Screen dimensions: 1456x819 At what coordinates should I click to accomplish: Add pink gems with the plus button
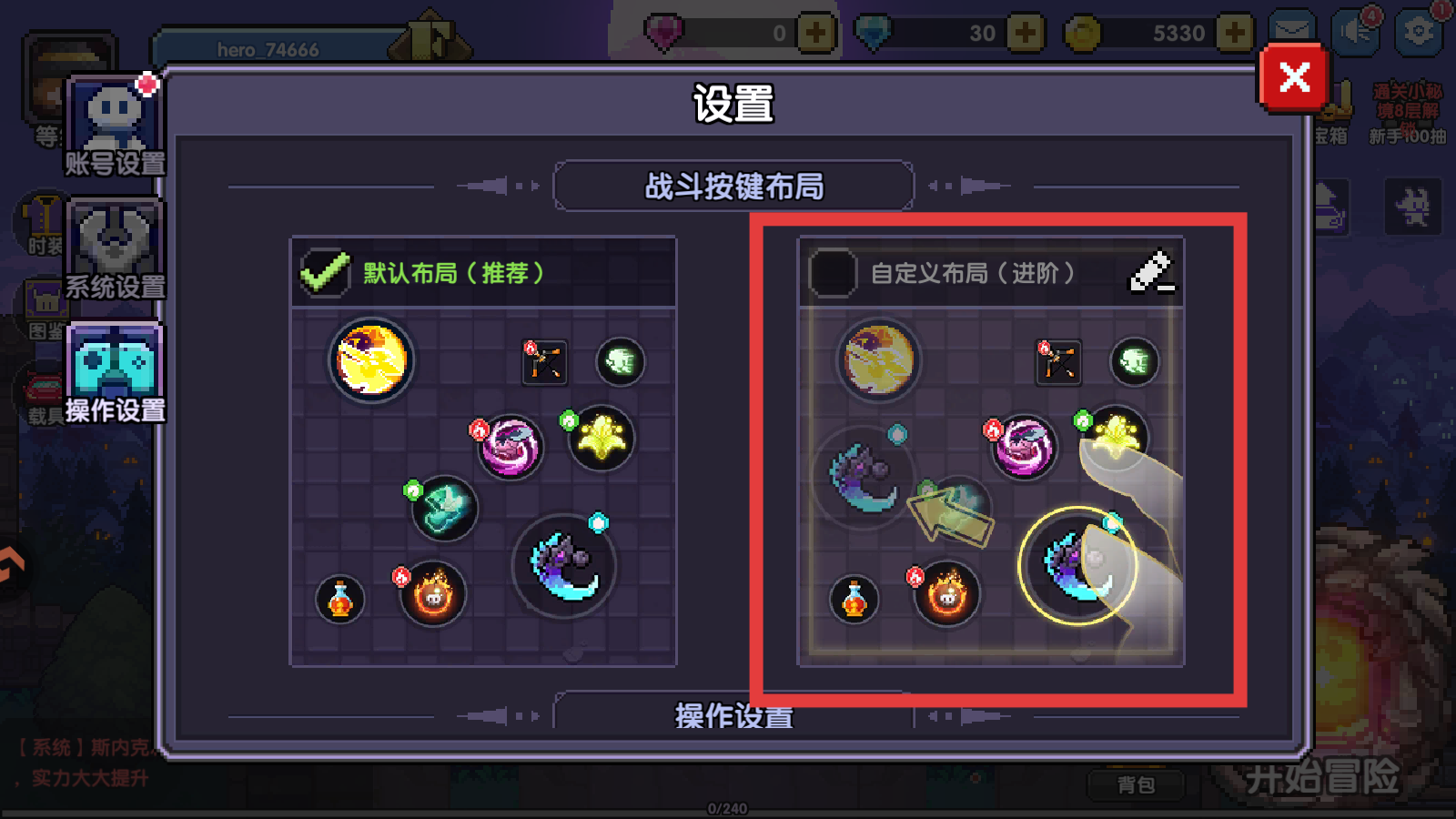(816, 34)
